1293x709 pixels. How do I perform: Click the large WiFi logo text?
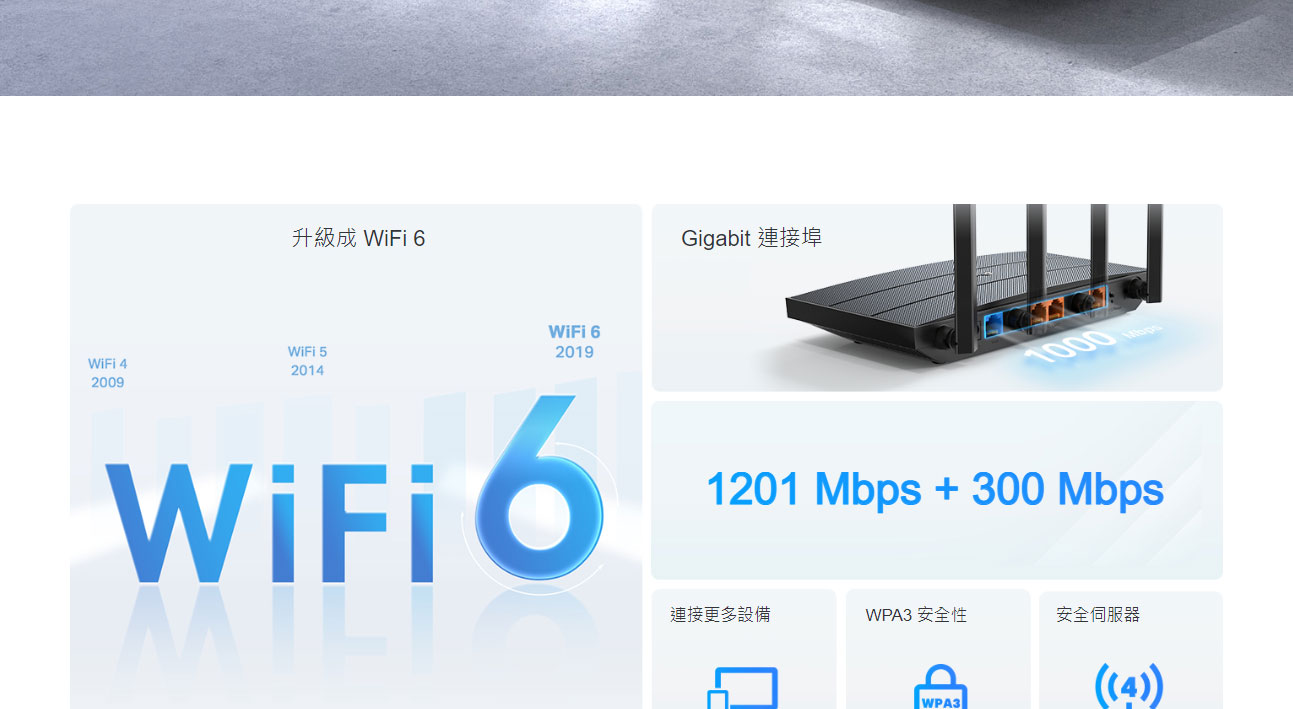tap(271, 523)
